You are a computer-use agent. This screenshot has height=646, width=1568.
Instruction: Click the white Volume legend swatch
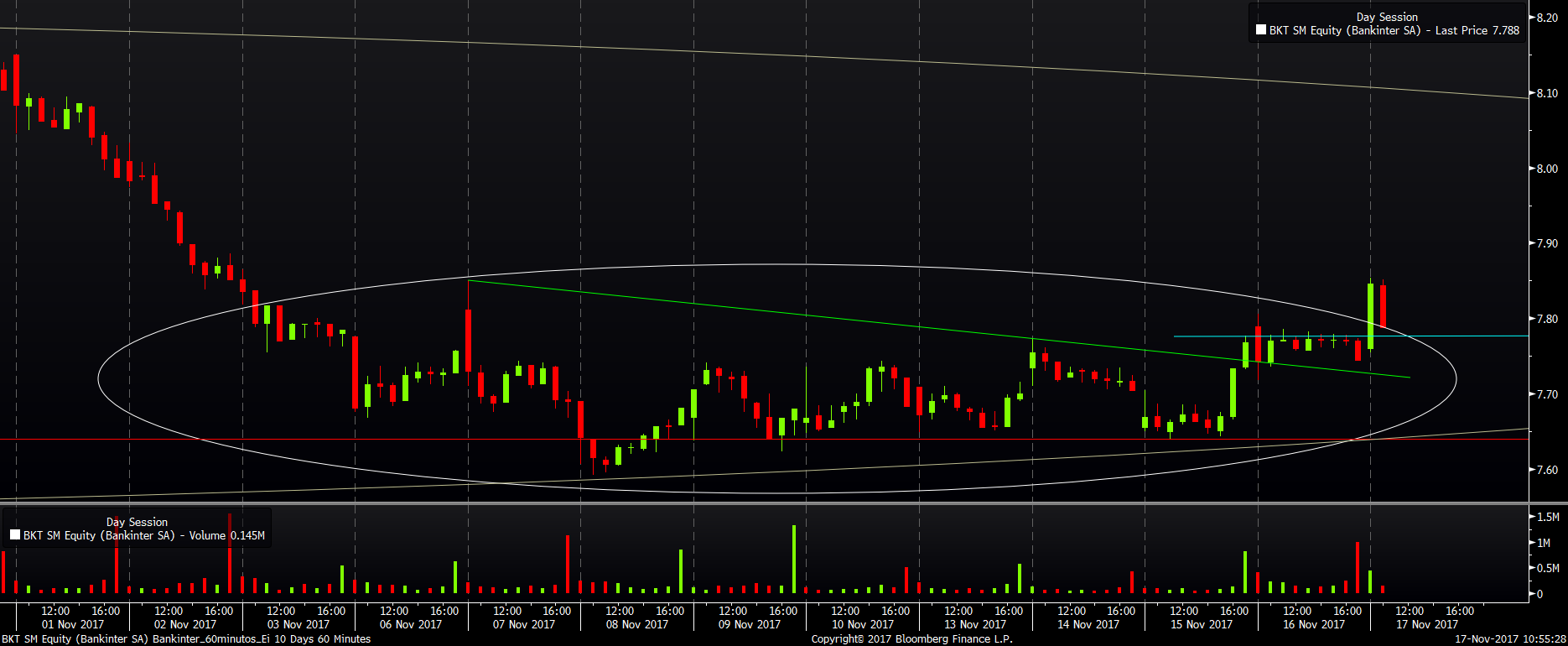coord(15,535)
